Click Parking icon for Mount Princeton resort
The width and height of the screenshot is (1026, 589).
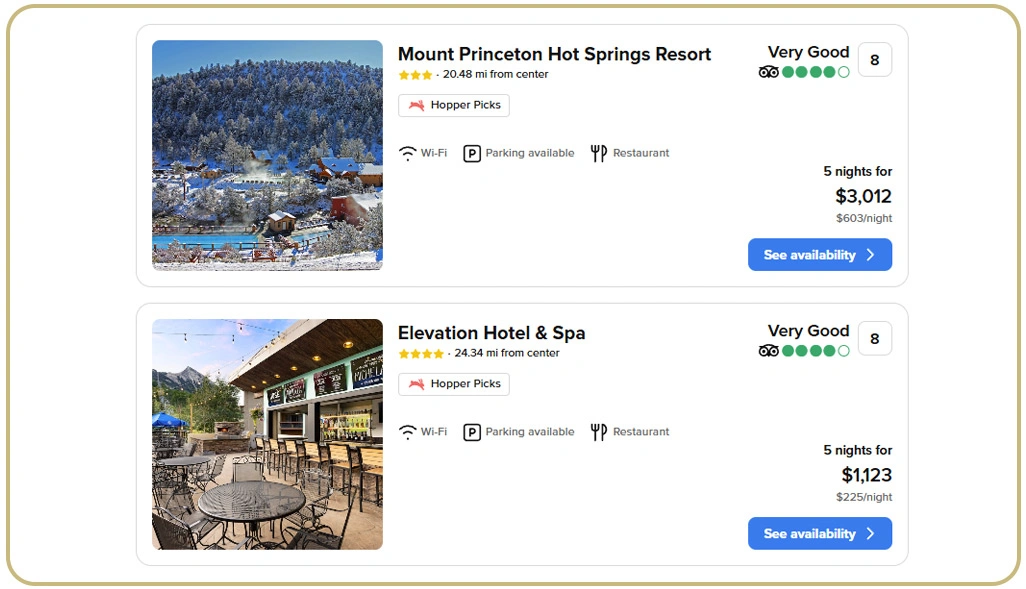coord(472,153)
